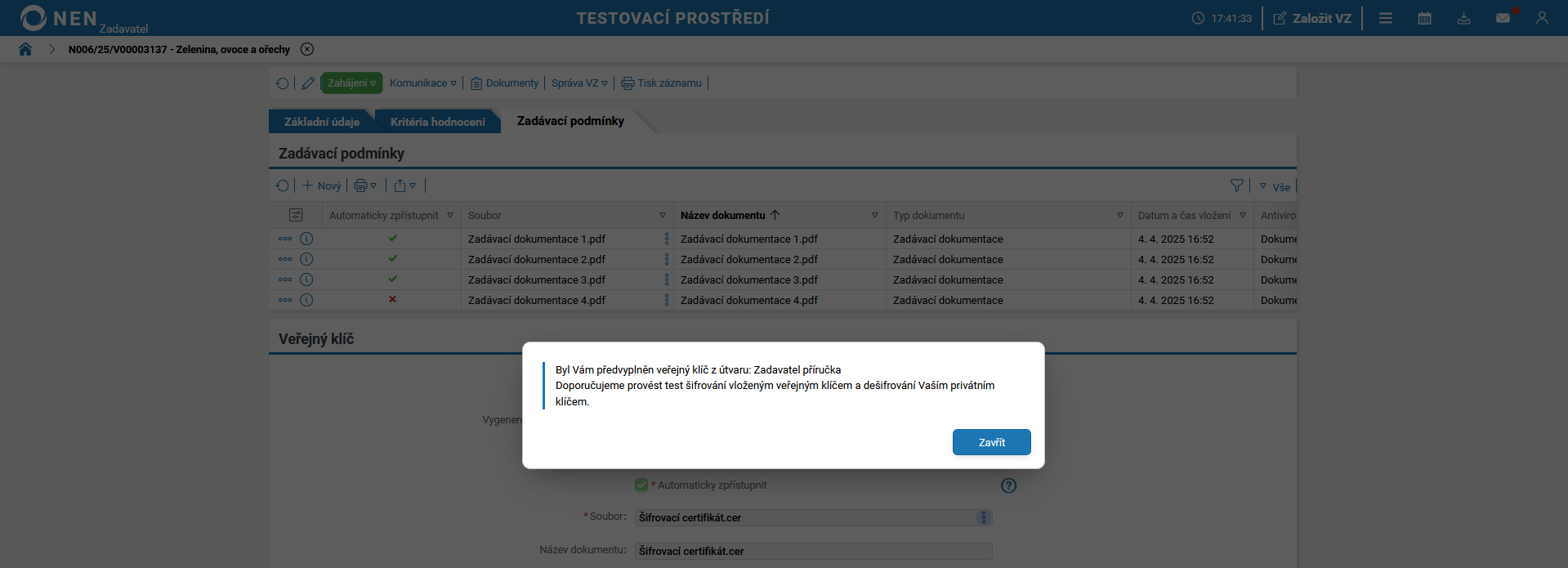The height and width of the screenshot is (568, 1568).
Task: Click the green checkmark in Zadávací dokumentace 2.pdf row
Action: pos(393,258)
